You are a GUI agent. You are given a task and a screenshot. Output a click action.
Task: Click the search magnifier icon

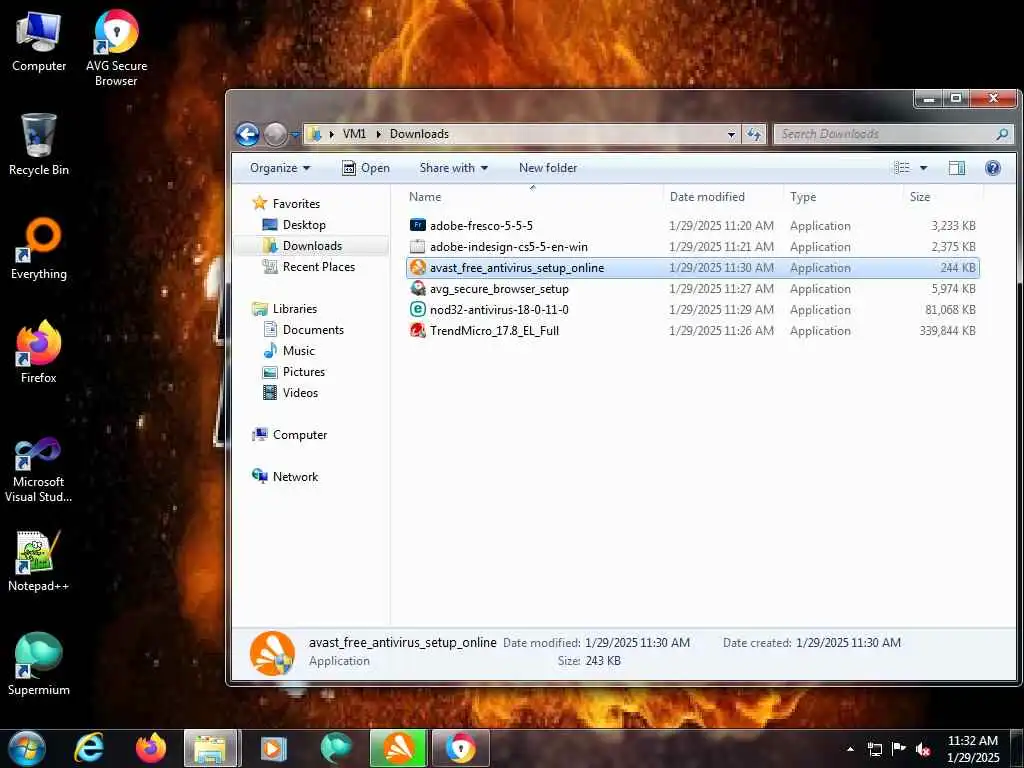[1002, 134]
